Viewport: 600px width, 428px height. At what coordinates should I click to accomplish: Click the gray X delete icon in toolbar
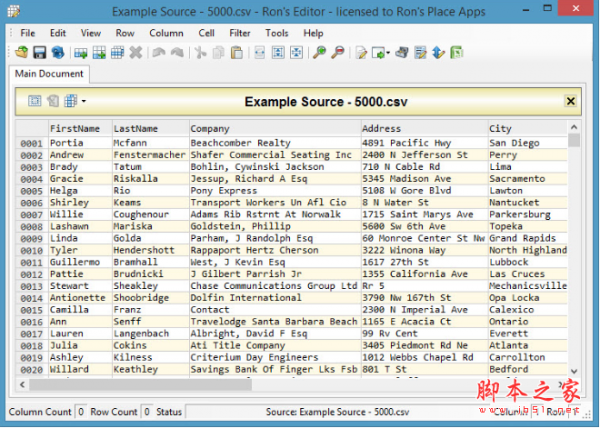click(136, 52)
